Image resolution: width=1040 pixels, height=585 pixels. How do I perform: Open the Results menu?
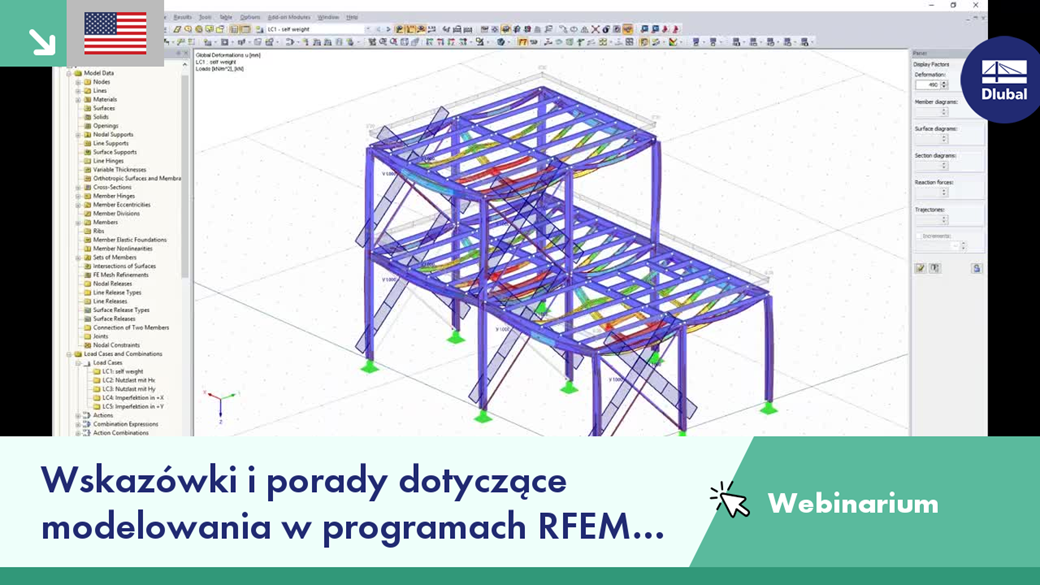click(x=182, y=17)
